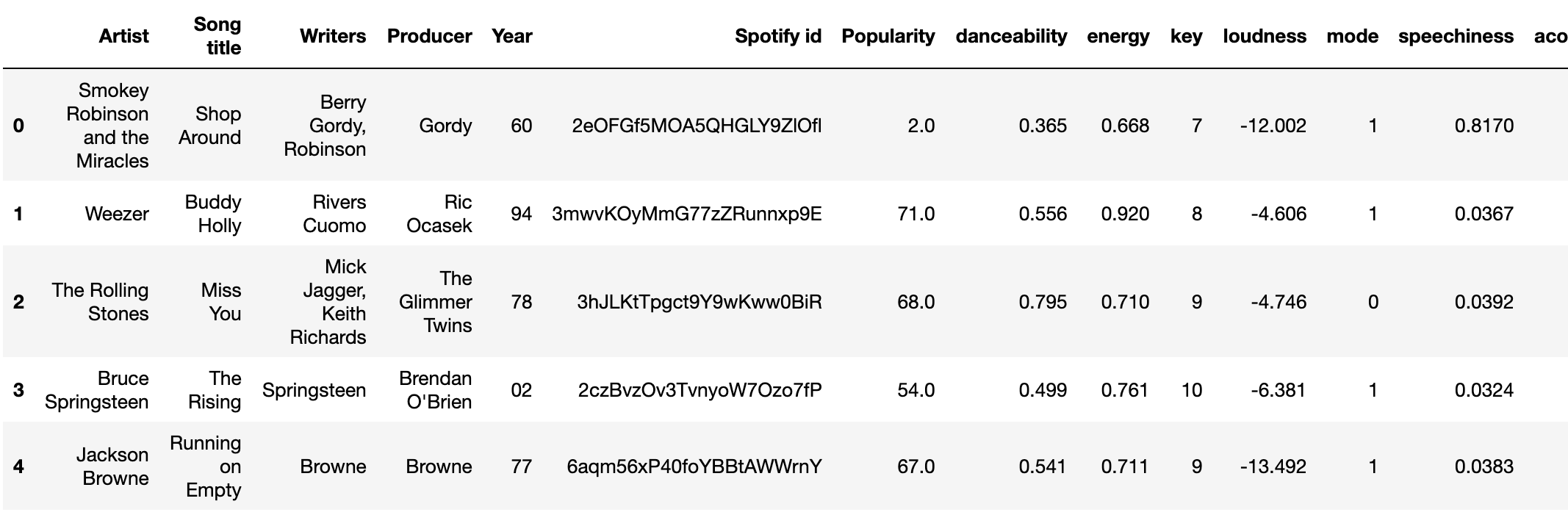Select the Jackson Browne artist cell
Screen dimensions: 1568x526
point(112,466)
